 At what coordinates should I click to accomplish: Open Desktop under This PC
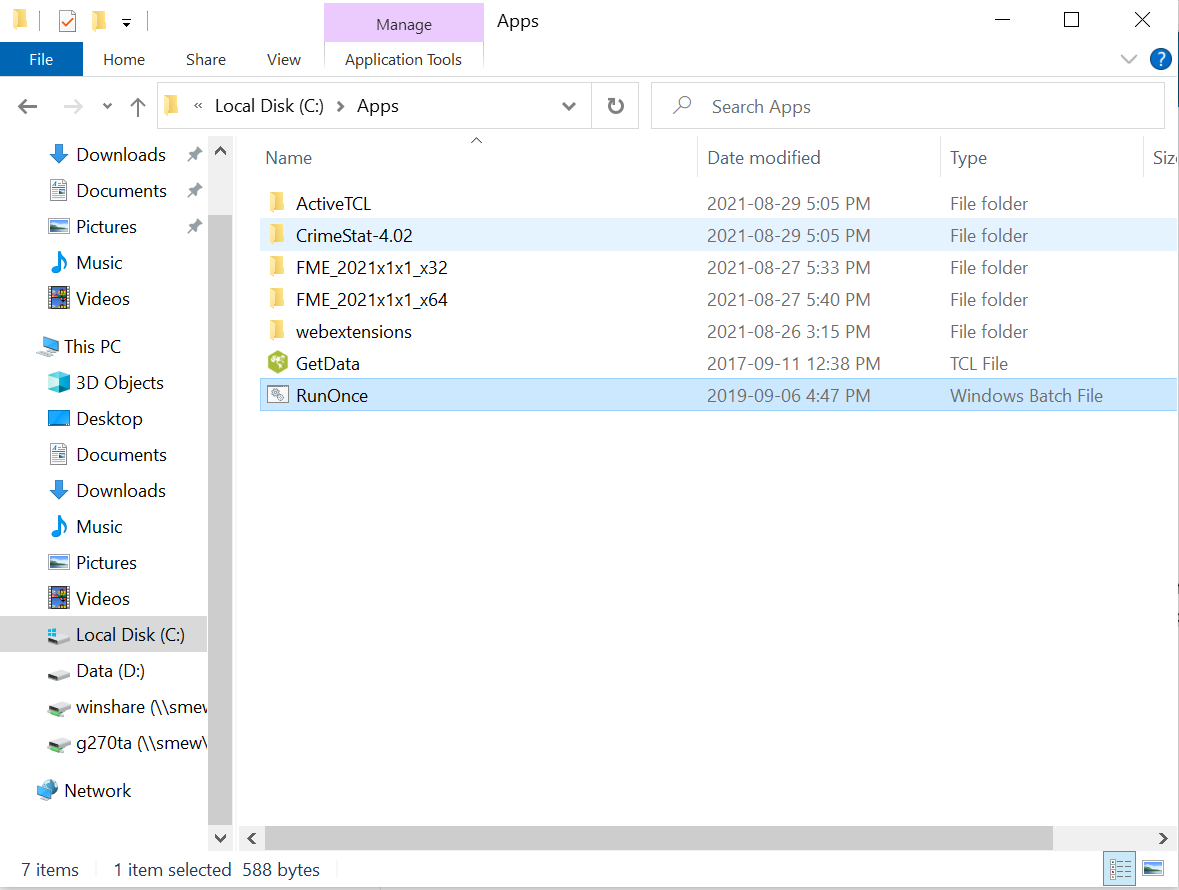point(109,419)
